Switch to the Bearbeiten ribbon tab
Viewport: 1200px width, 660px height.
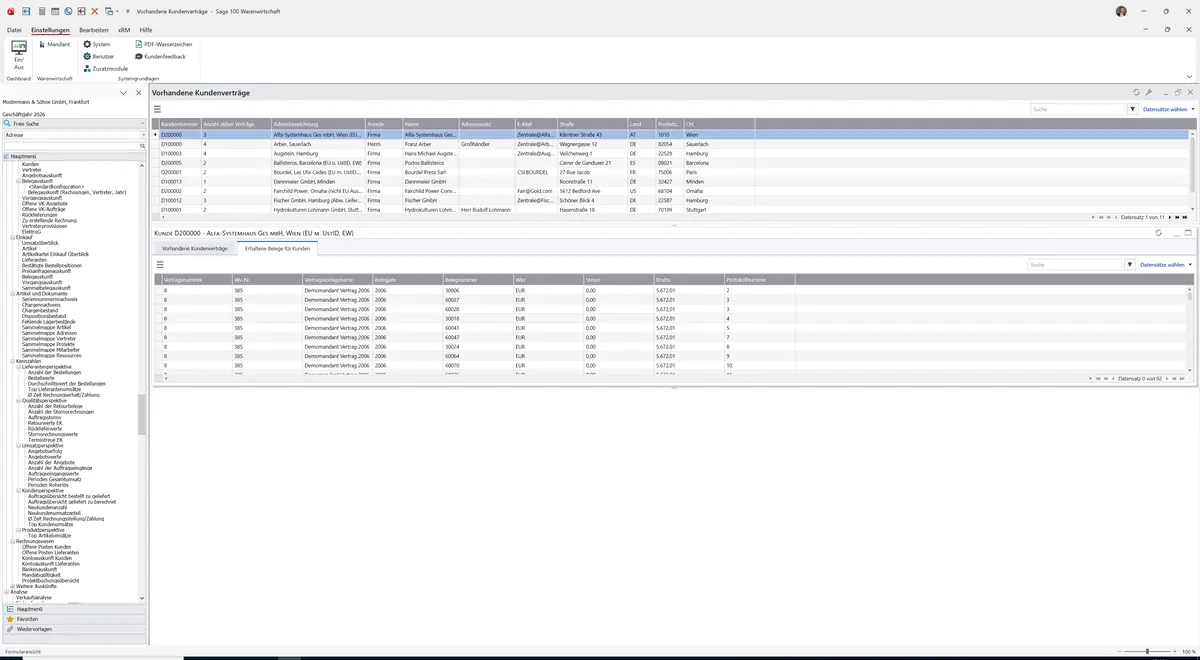click(94, 30)
